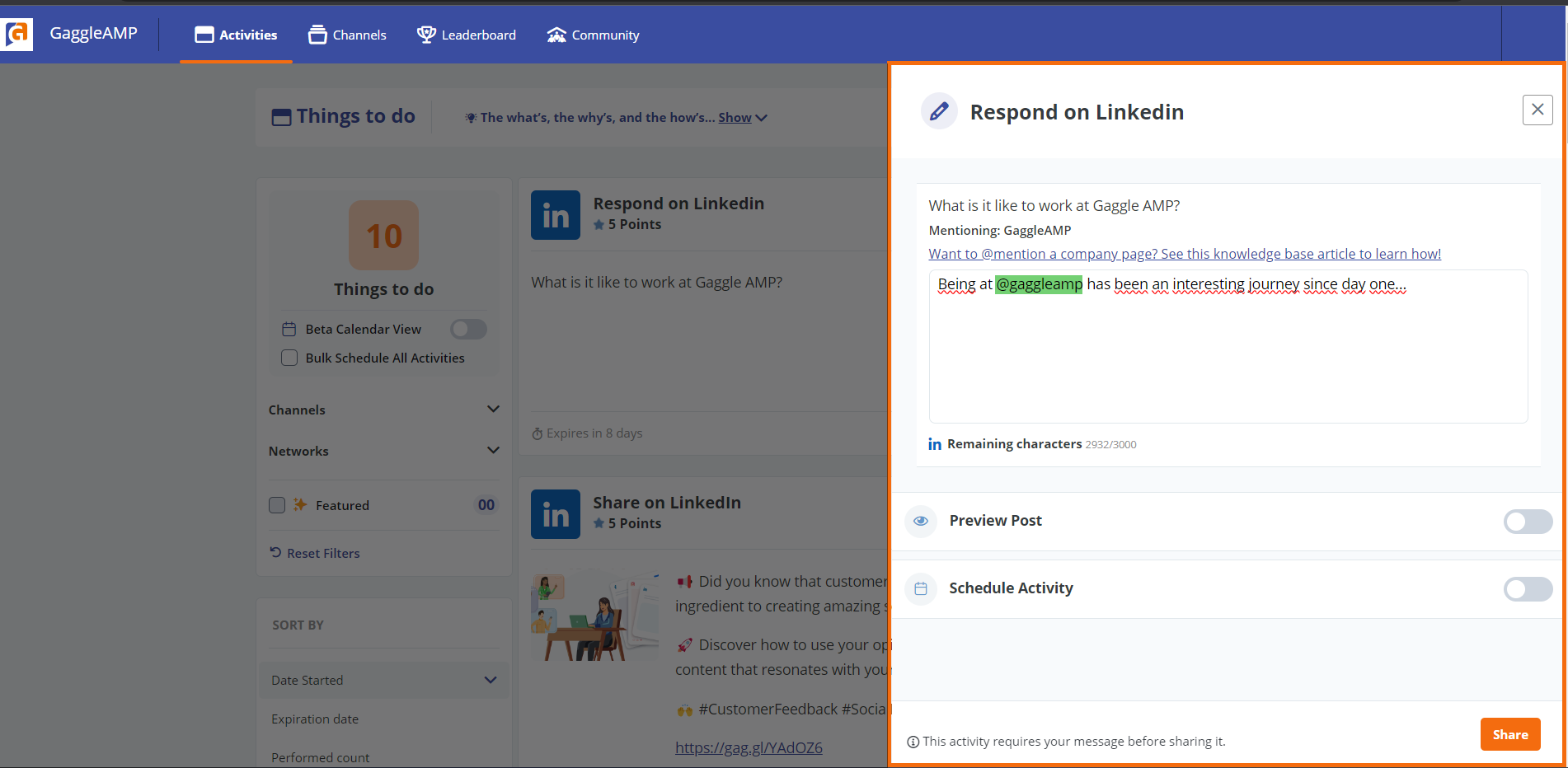The image size is (1568, 768).
Task: Check the Featured filter checkbox
Action: (x=277, y=505)
